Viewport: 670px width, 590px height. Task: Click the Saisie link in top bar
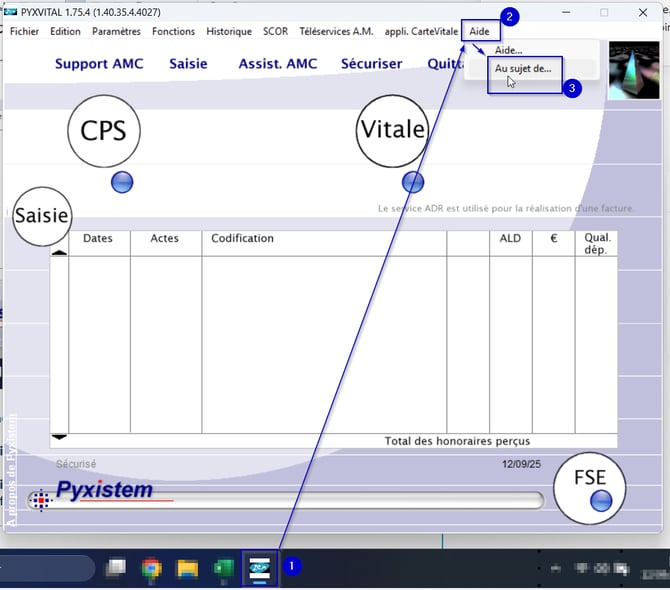[x=188, y=64]
